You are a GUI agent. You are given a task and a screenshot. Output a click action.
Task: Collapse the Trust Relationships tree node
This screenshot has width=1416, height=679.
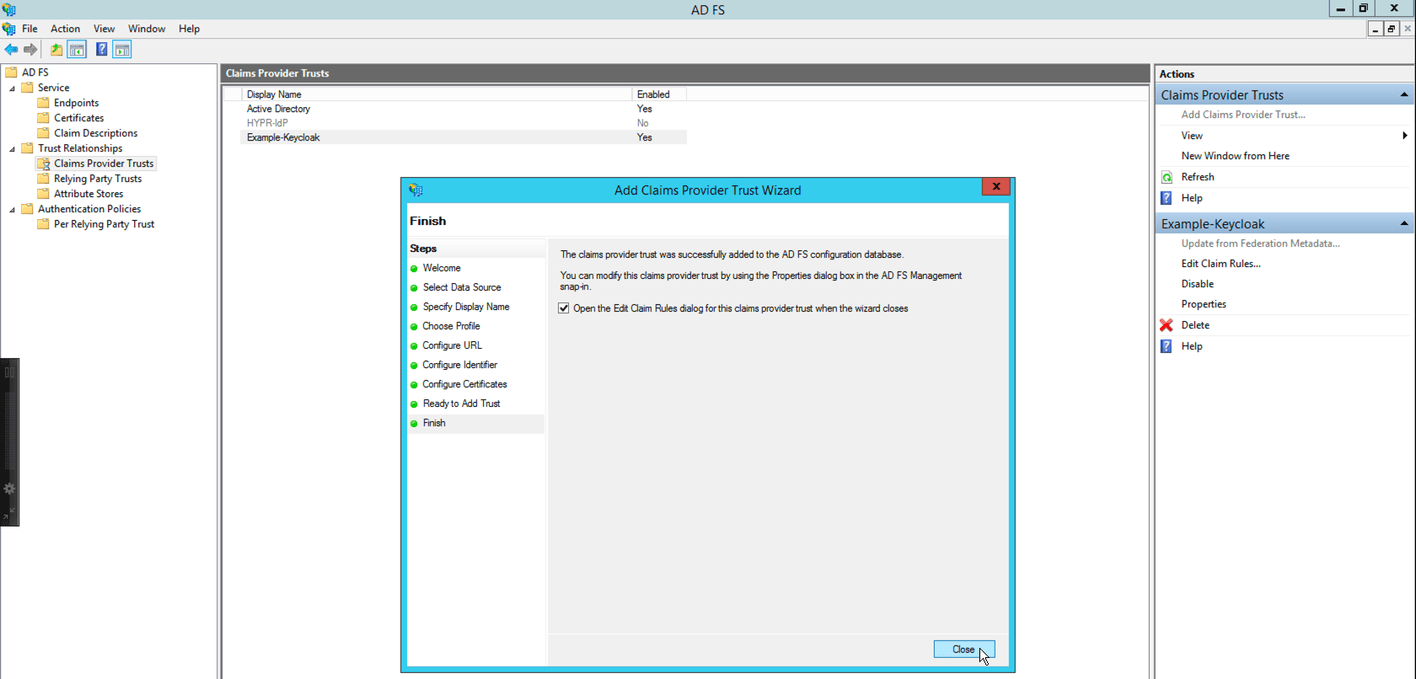click(x=13, y=149)
